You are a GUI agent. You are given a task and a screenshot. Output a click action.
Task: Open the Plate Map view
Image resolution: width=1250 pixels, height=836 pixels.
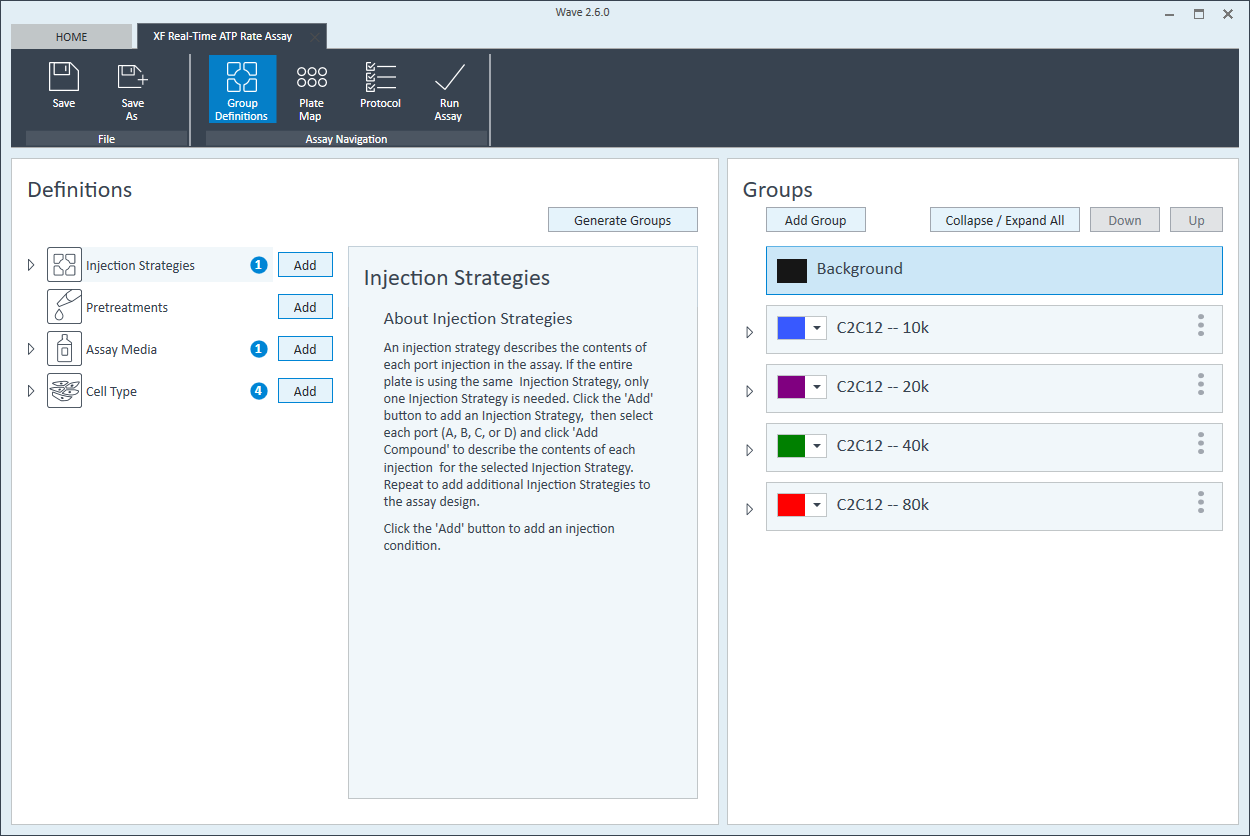click(311, 78)
